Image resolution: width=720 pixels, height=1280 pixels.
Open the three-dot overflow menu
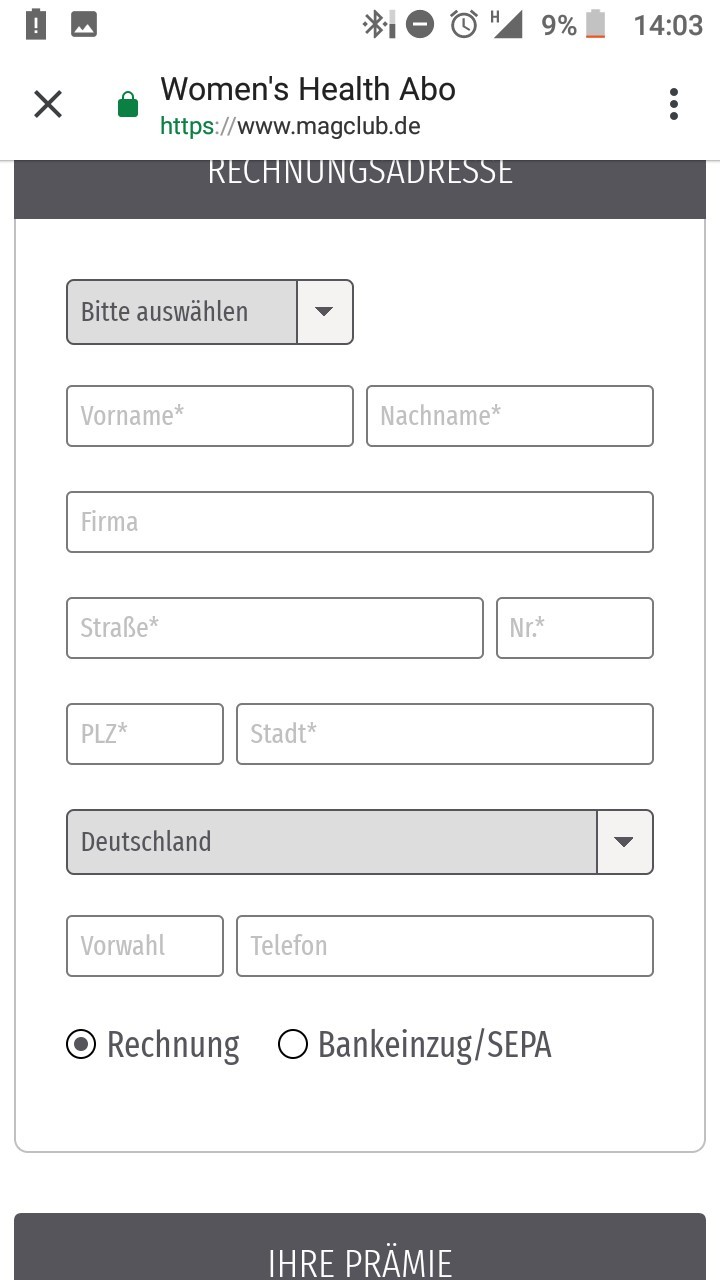(674, 104)
